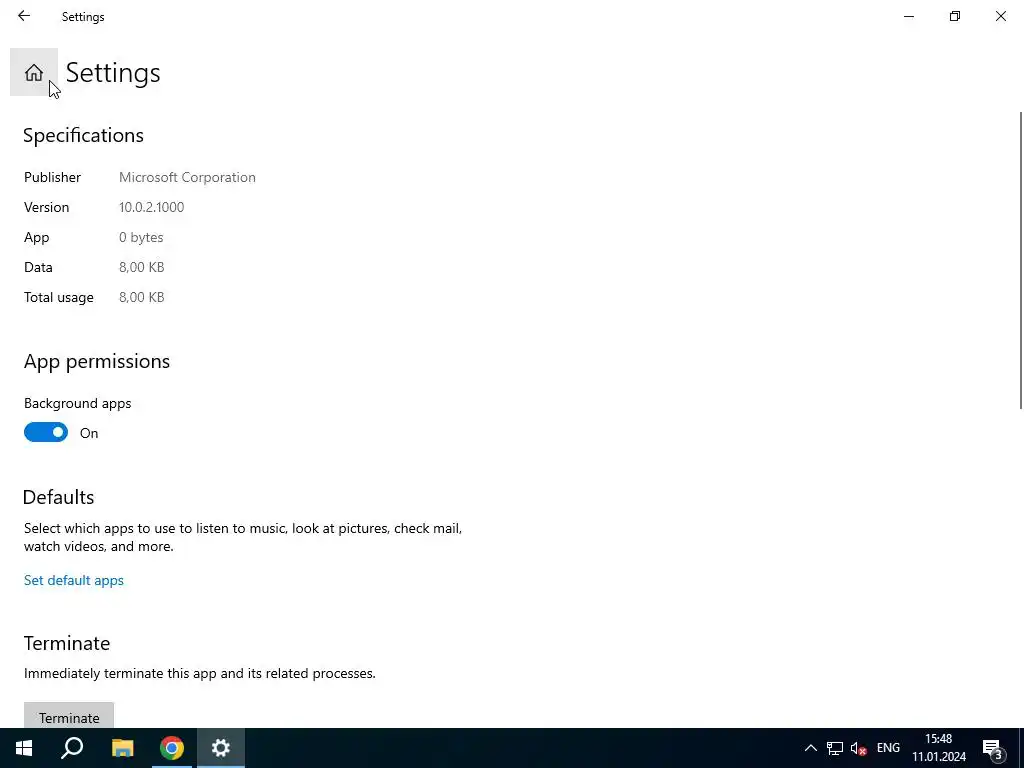Click the Show desktop sliver
Screen dimensions: 1024x768
pos(1021,748)
